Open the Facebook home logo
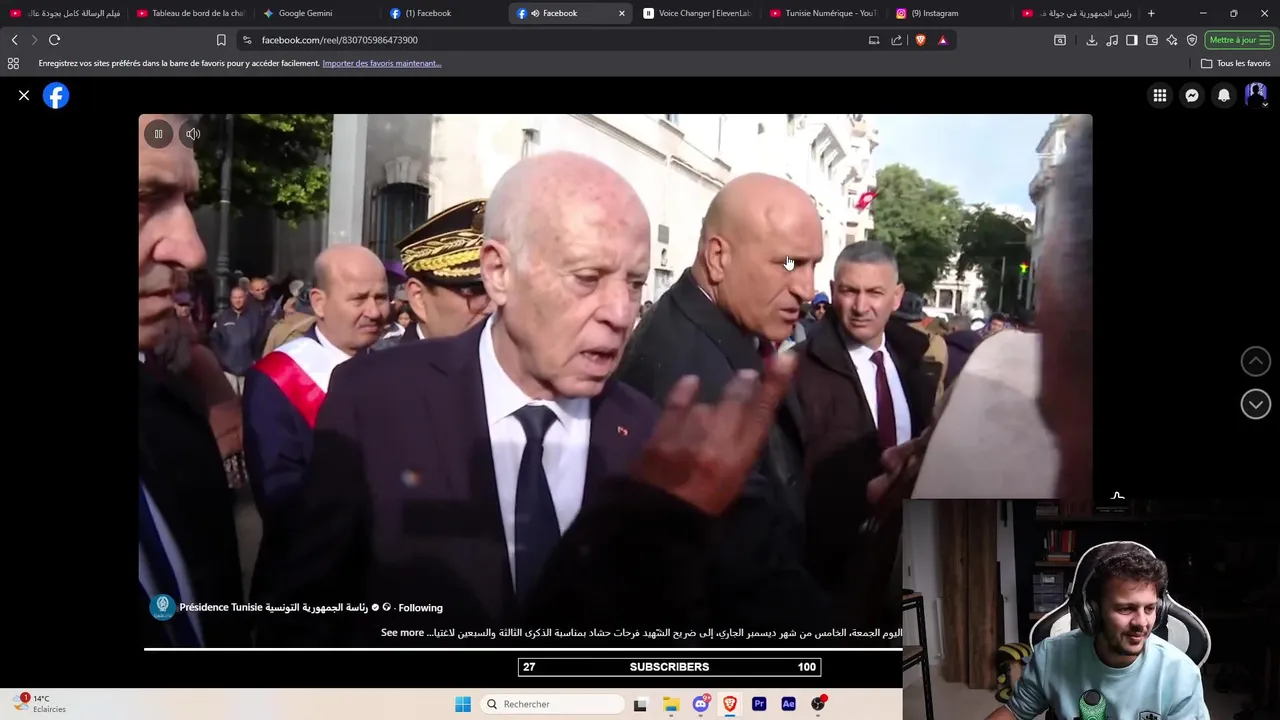The width and height of the screenshot is (1280, 720). click(56, 95)
